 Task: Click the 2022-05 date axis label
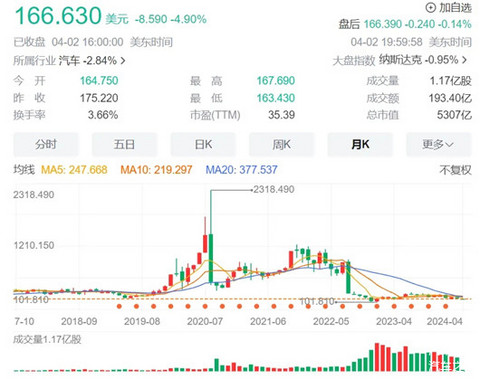point(331,321)
